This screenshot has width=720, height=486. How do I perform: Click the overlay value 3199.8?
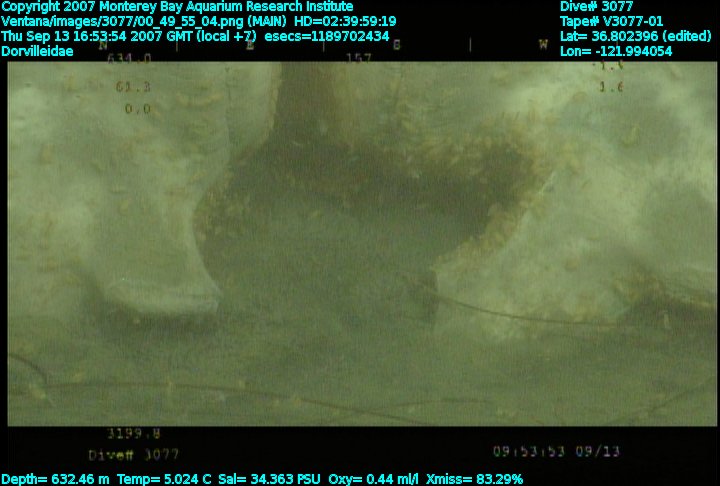tap(134, 433)
